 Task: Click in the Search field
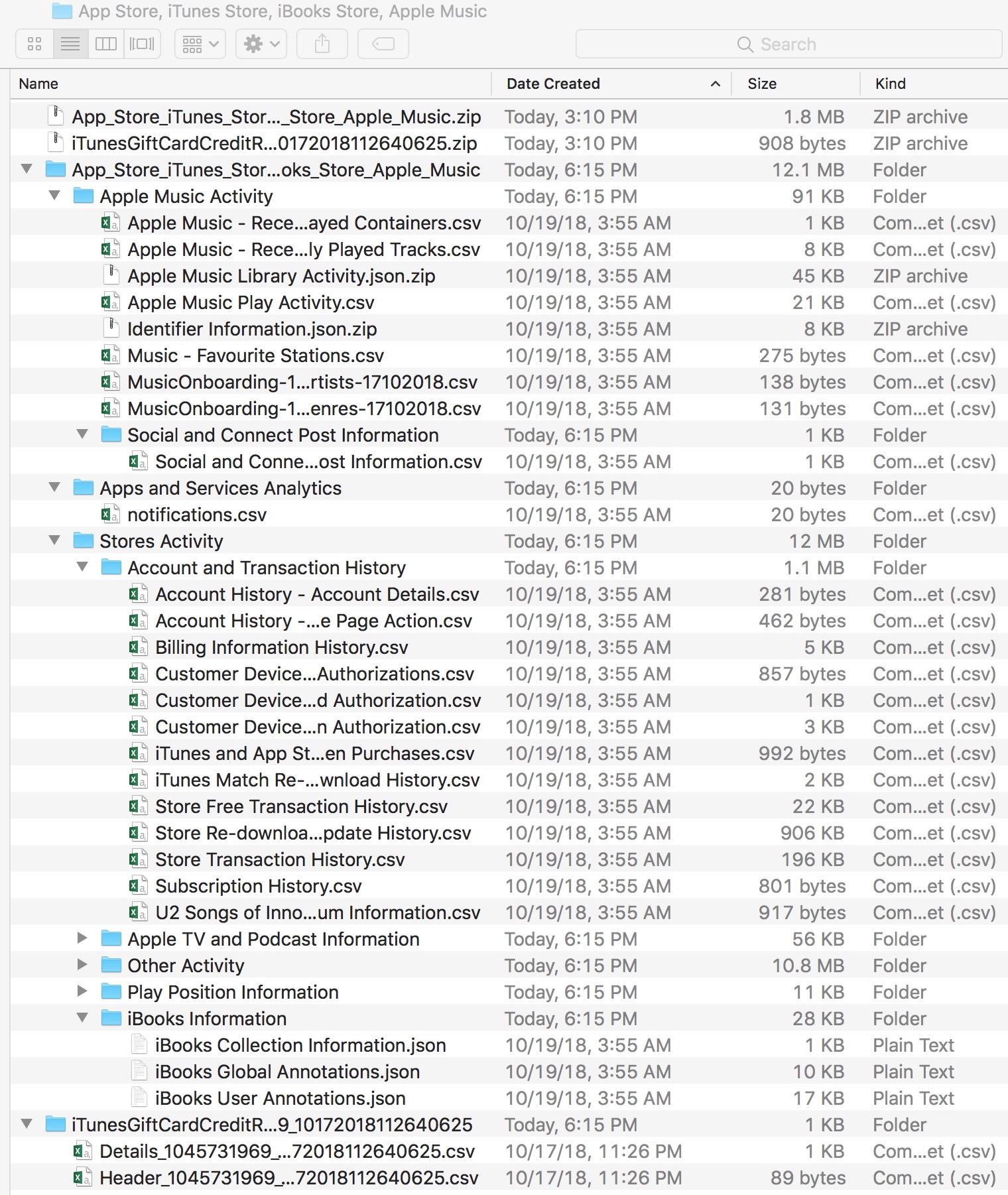pyautogui.click(x=788, y=44)
